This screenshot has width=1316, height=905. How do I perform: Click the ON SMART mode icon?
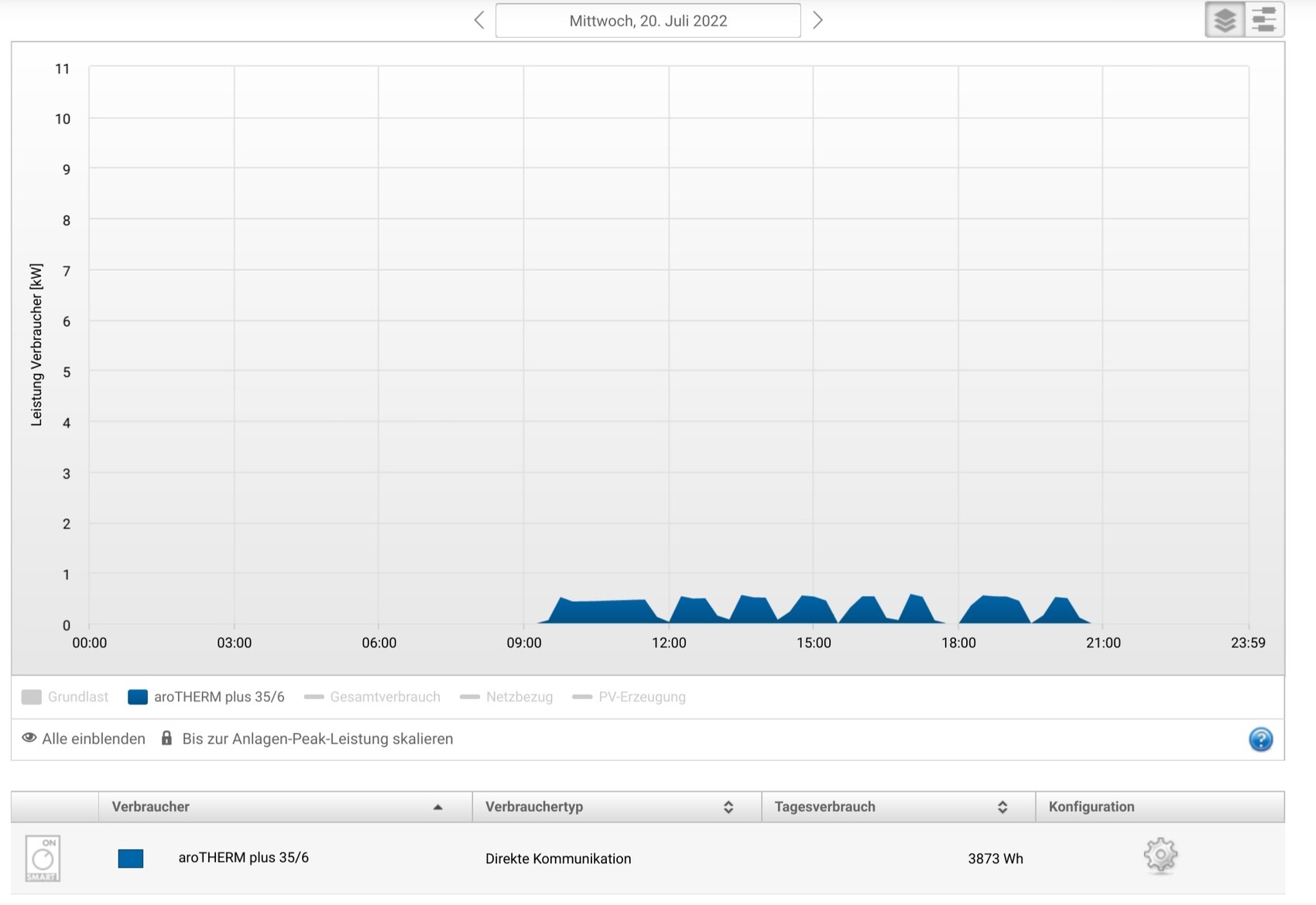pyautogui.click(x=43, y=858)
